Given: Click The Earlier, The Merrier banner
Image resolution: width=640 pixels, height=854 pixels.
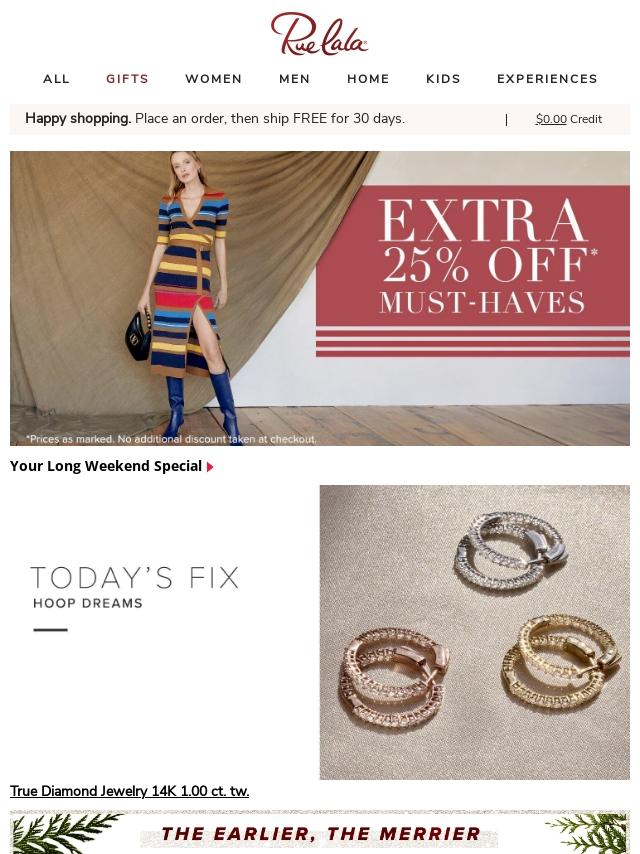Looking at the screenshot, I should tap(320, 832).
